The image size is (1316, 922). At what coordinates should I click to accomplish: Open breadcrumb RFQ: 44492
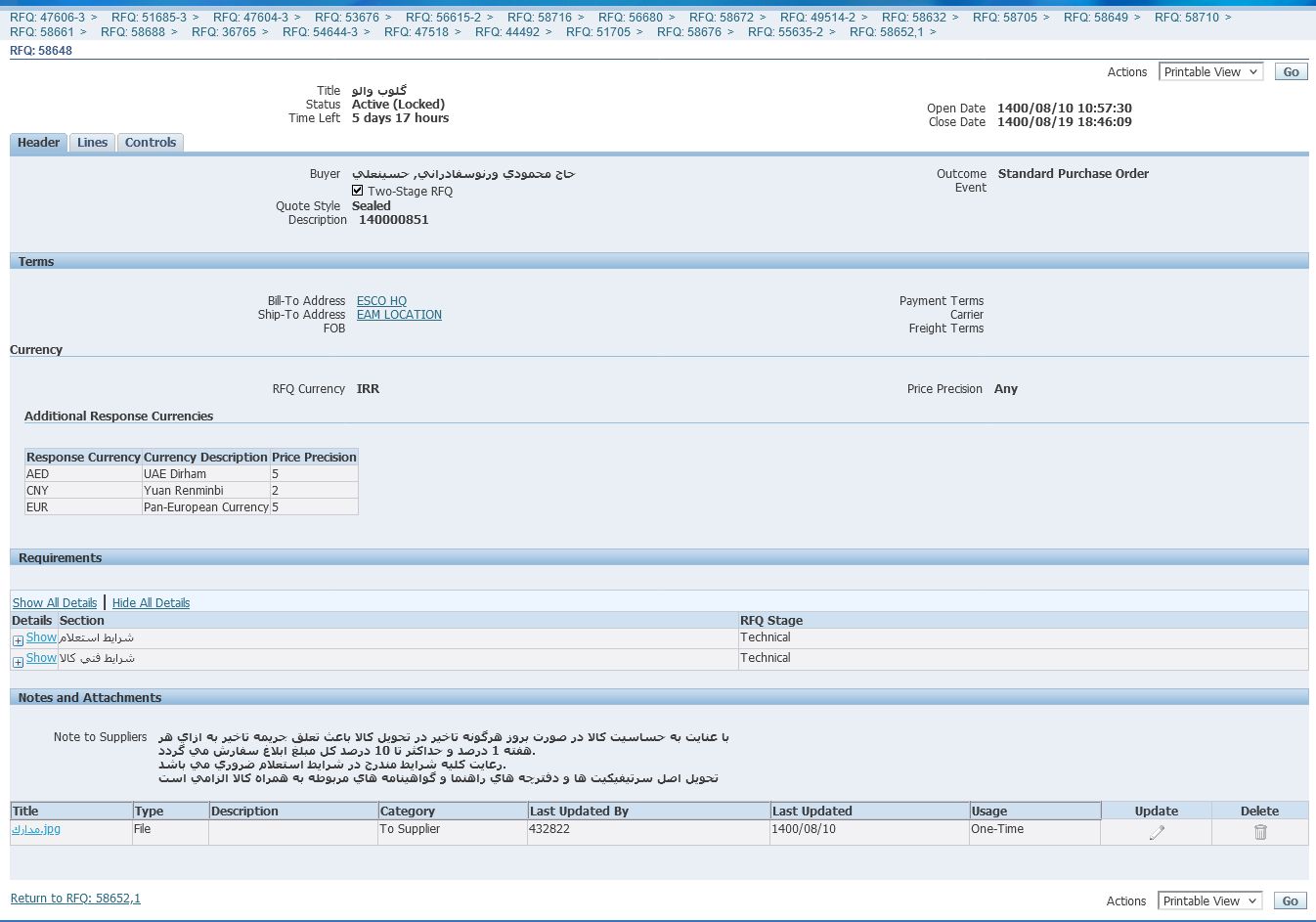(507, 32)
